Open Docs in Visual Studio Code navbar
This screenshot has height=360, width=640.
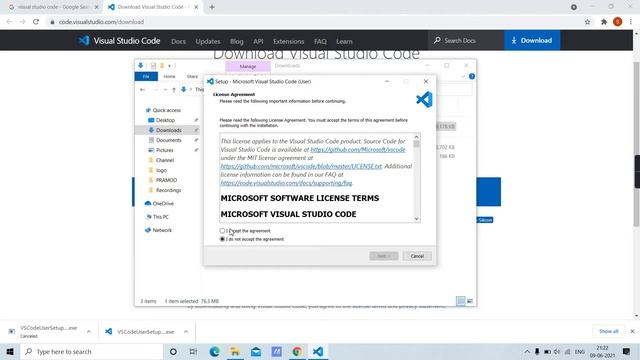[178, 41]
